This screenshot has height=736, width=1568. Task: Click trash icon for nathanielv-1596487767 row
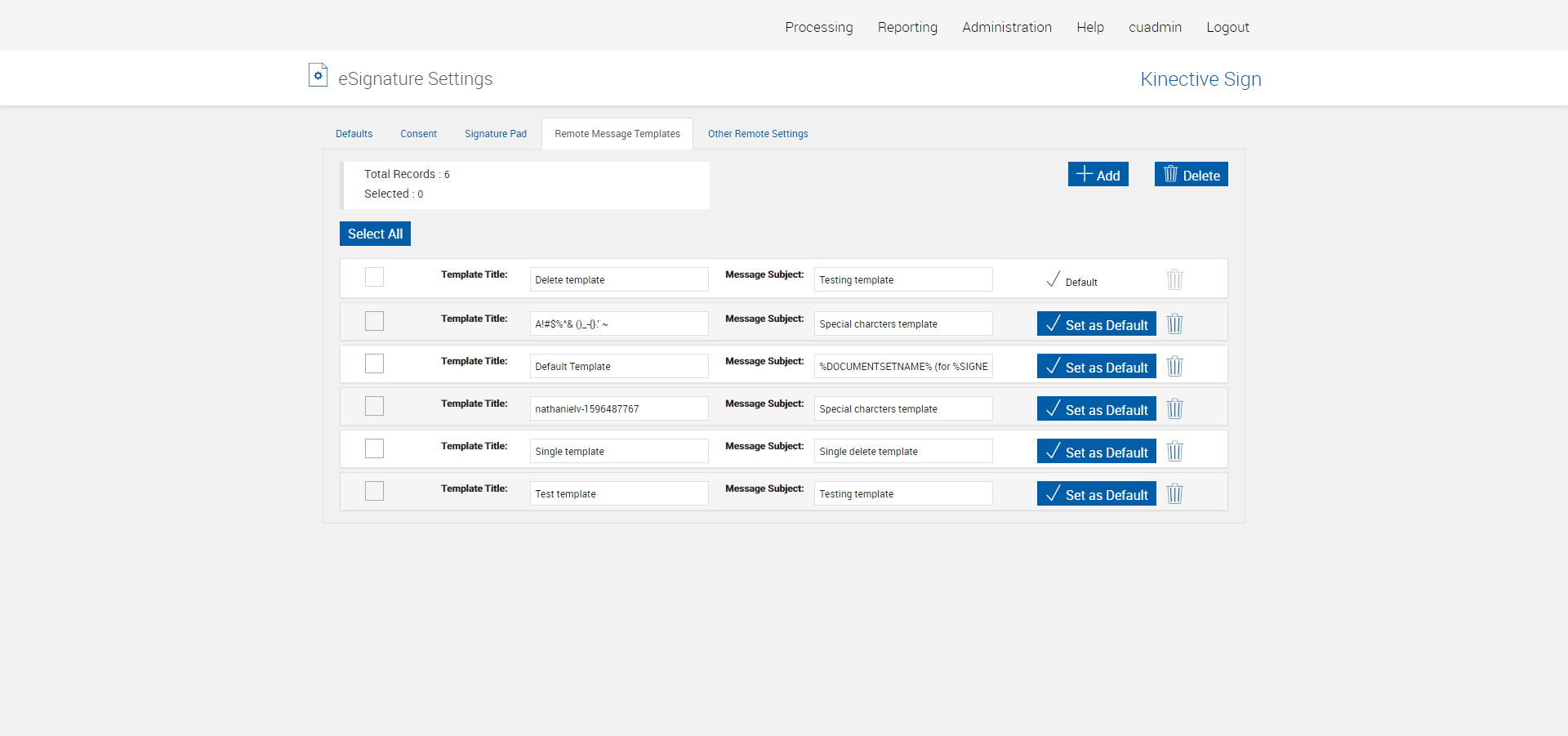point(1174,408)
